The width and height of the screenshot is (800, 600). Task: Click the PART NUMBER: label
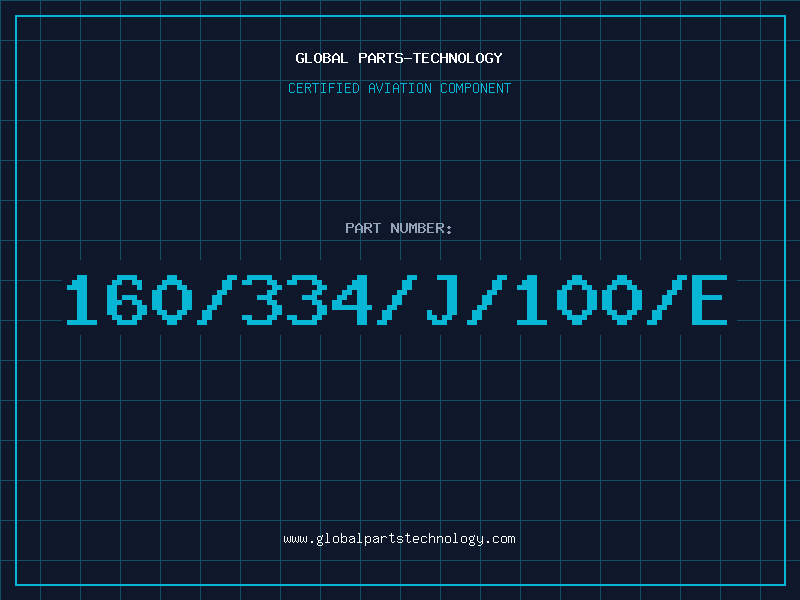point(399,228)
